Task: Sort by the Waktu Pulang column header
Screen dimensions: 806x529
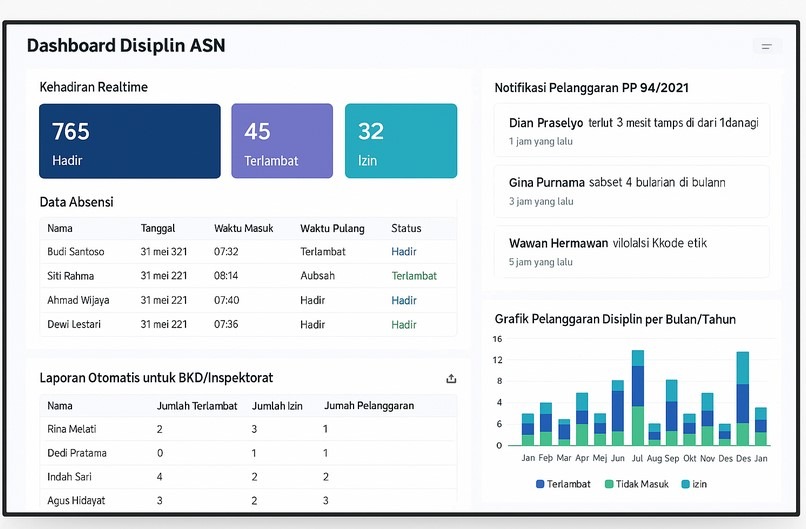Action: click(x=332, y=228)
